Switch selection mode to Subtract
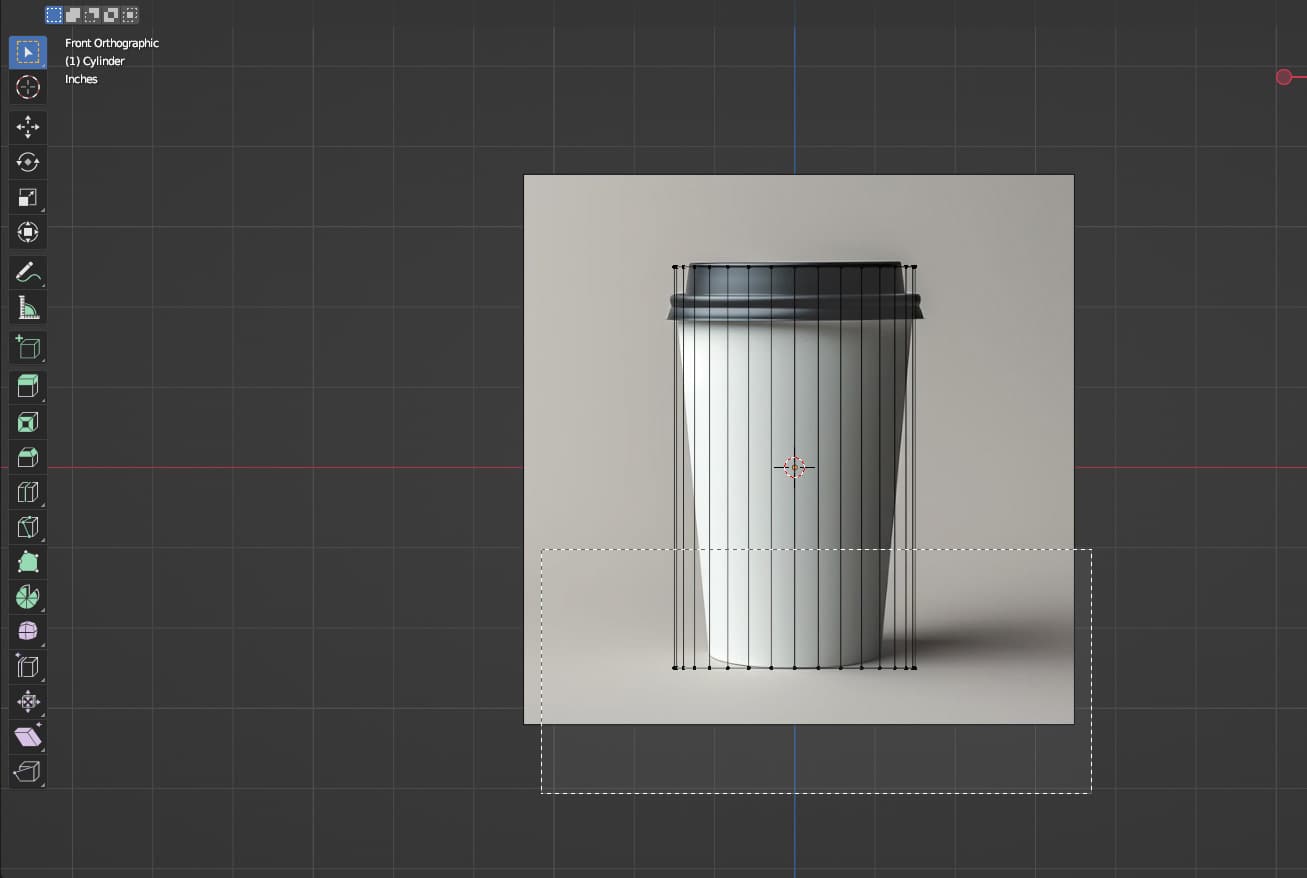Image resolution: width=1307 pixels, height=878 pixels. (x=92, y=15)
